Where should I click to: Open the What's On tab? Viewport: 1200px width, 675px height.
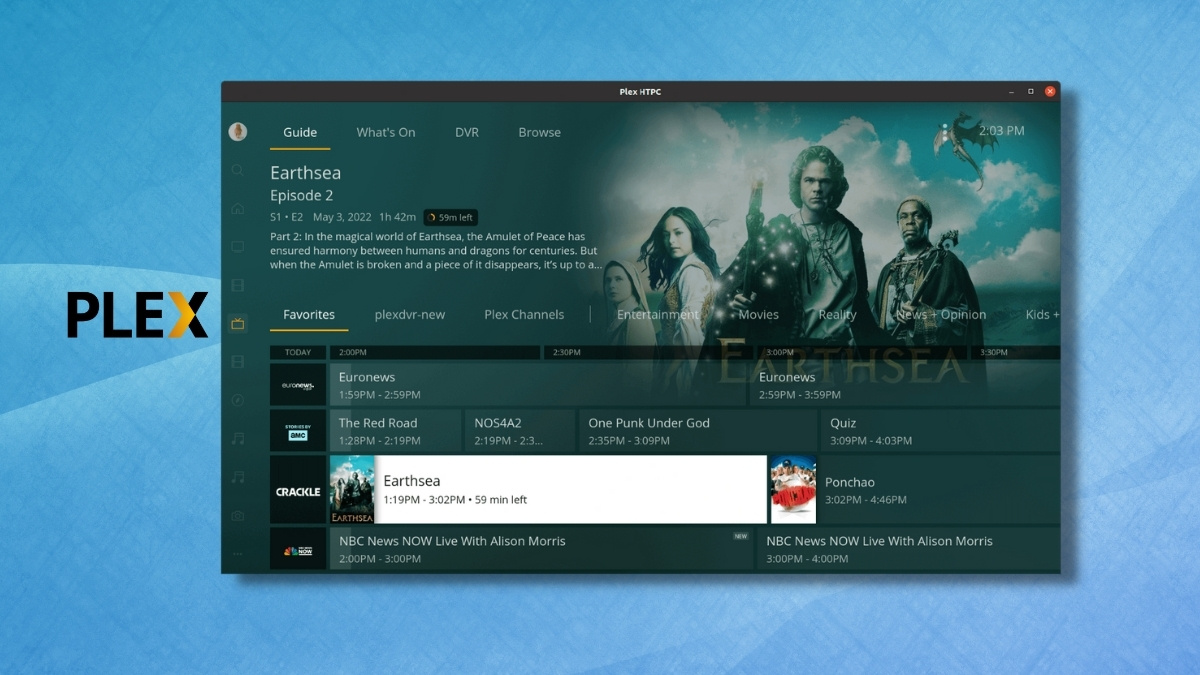point(386,131)
